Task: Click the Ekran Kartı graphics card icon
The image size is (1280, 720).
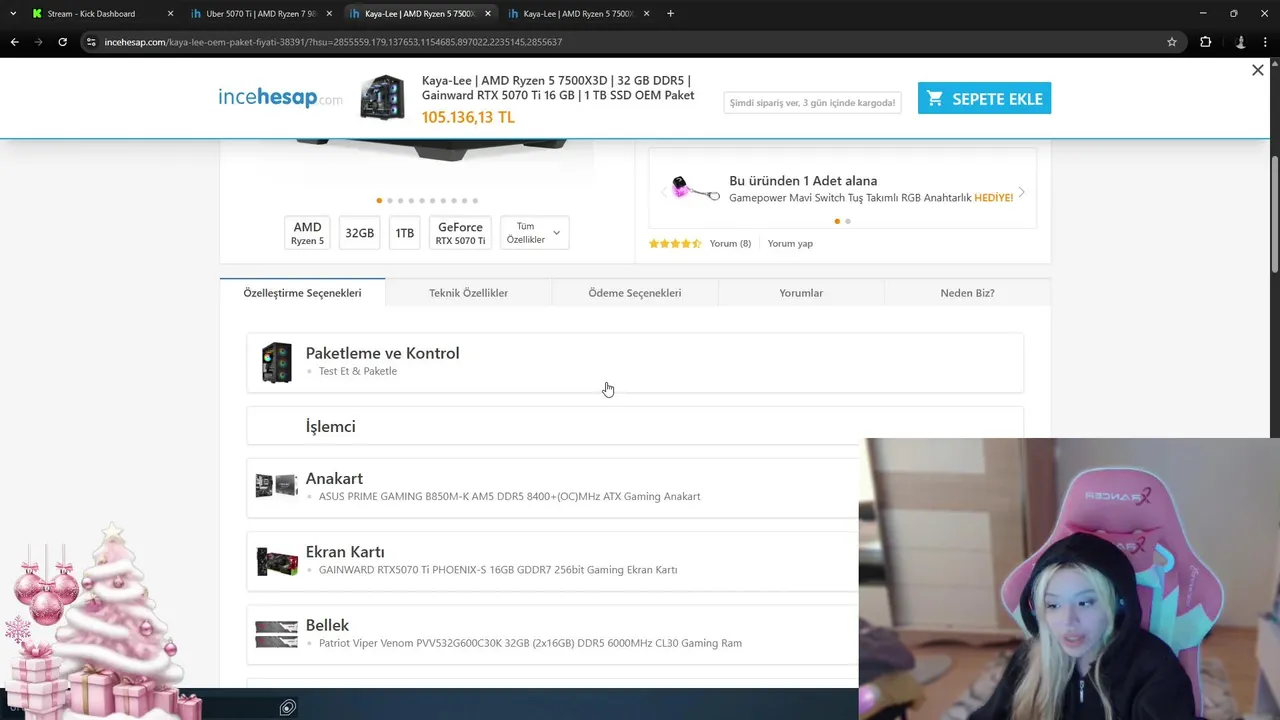Action: 276,561
